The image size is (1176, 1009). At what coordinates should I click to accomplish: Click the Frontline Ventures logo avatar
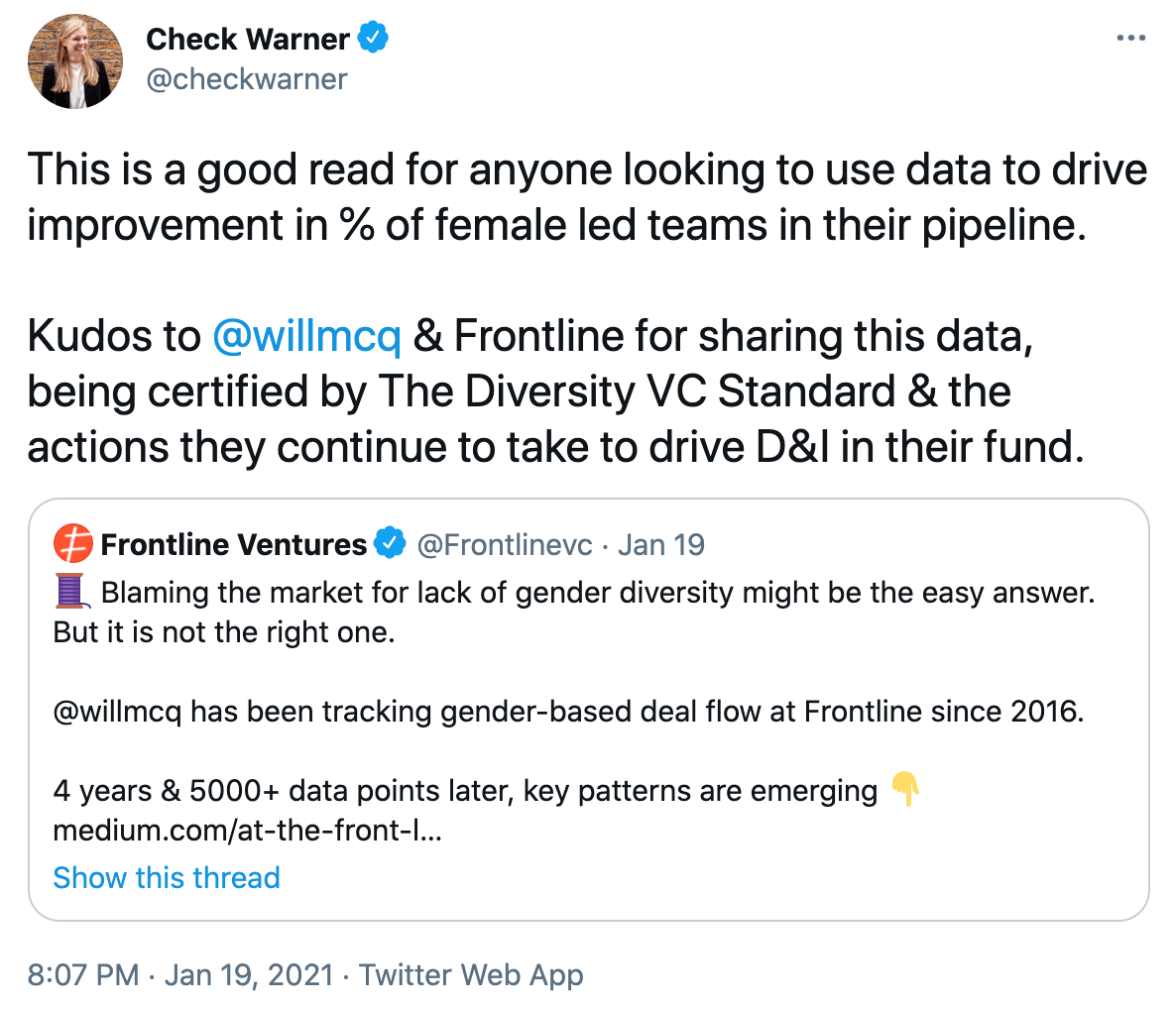click(73, 544)
